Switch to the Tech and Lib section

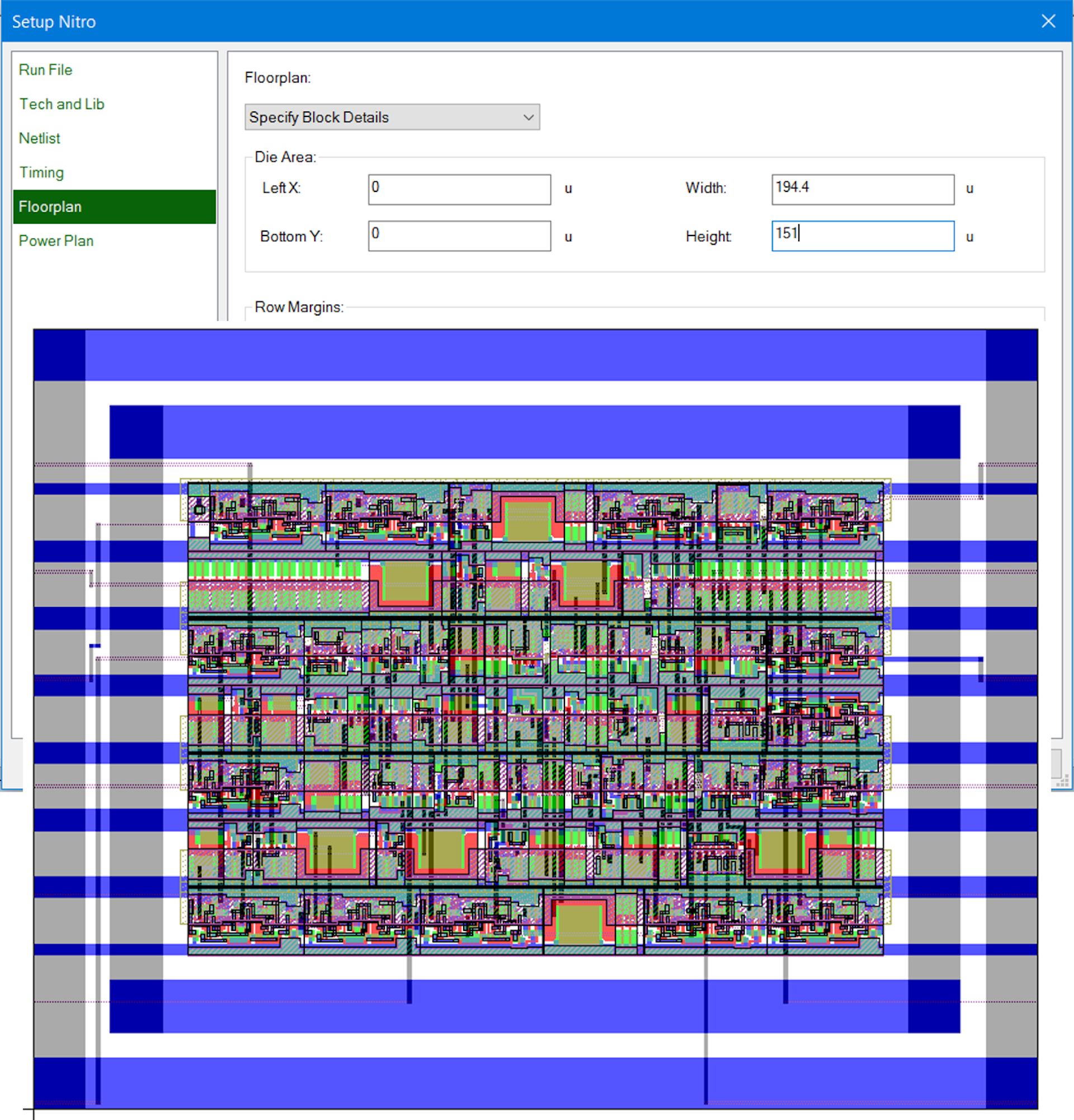pos(62,104)
